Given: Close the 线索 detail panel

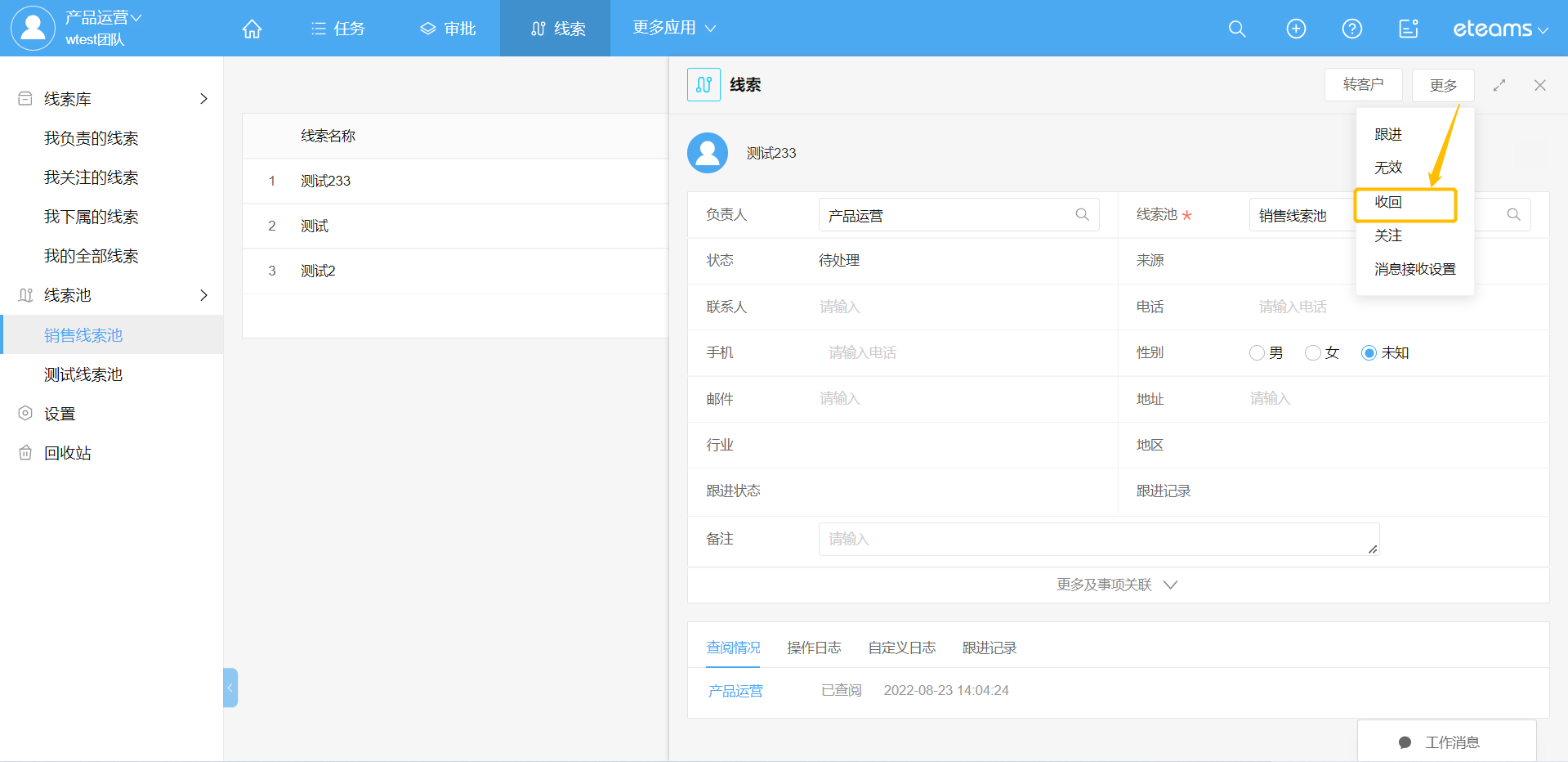Looking at the screenshot, I should pos(1540,85).
